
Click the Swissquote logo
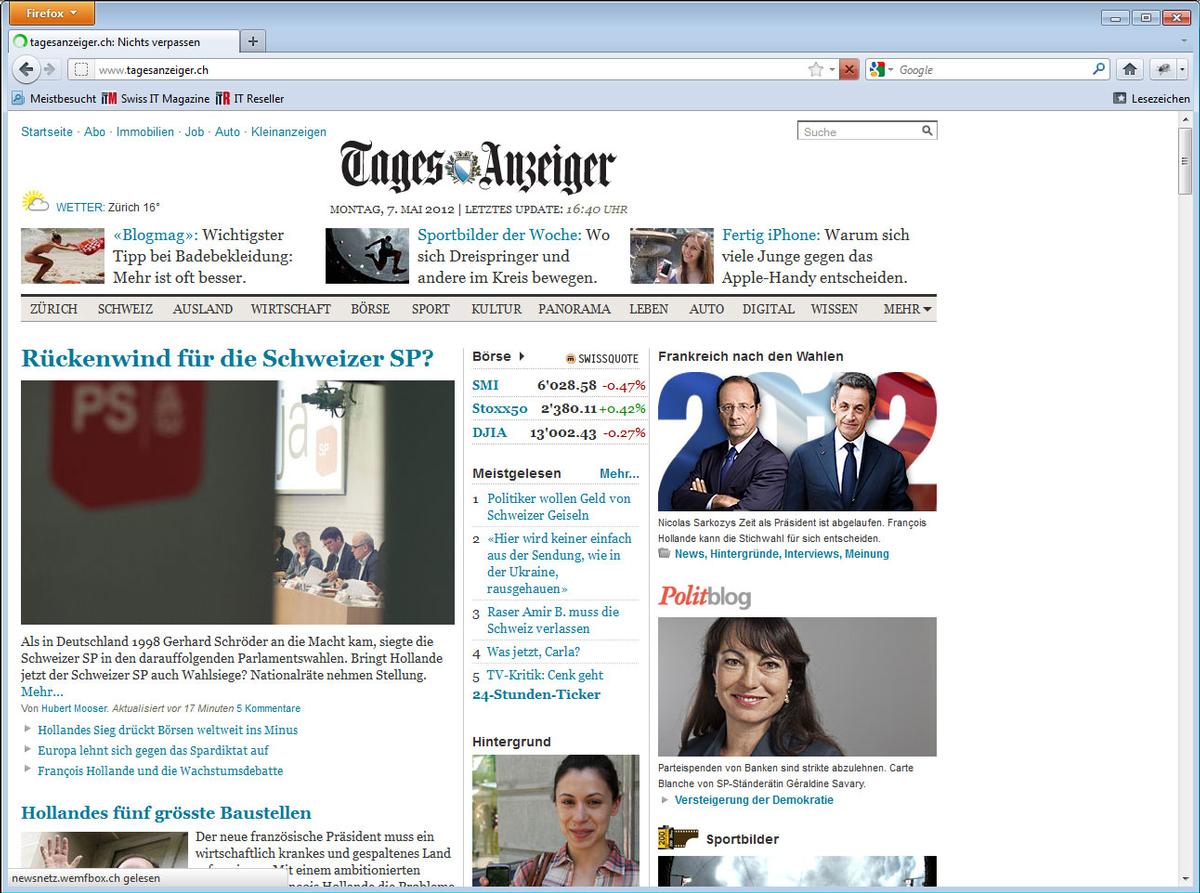602,357
